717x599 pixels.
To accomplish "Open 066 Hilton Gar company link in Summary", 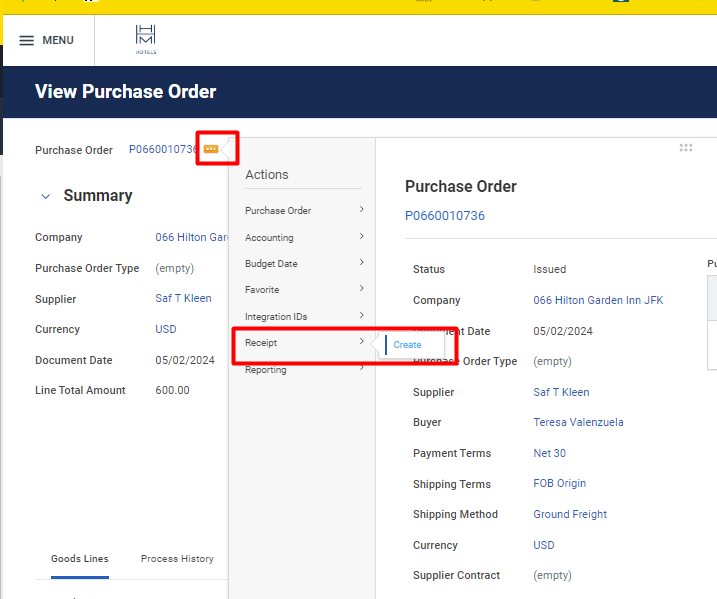I will point(191,237).
